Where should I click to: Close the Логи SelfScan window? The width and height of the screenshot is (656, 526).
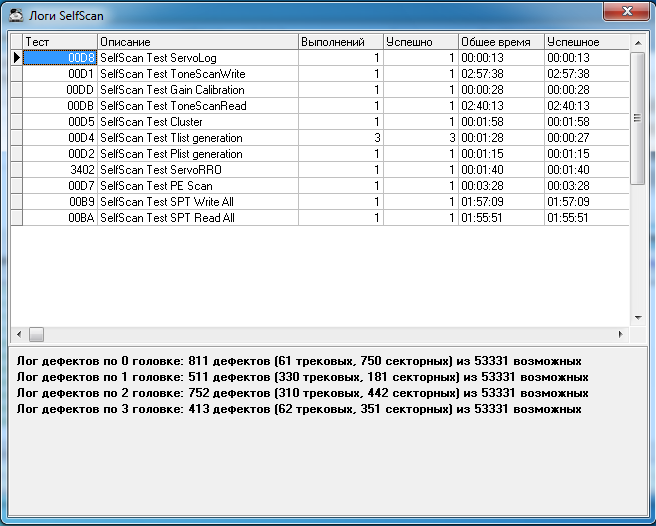coord(627,11)
